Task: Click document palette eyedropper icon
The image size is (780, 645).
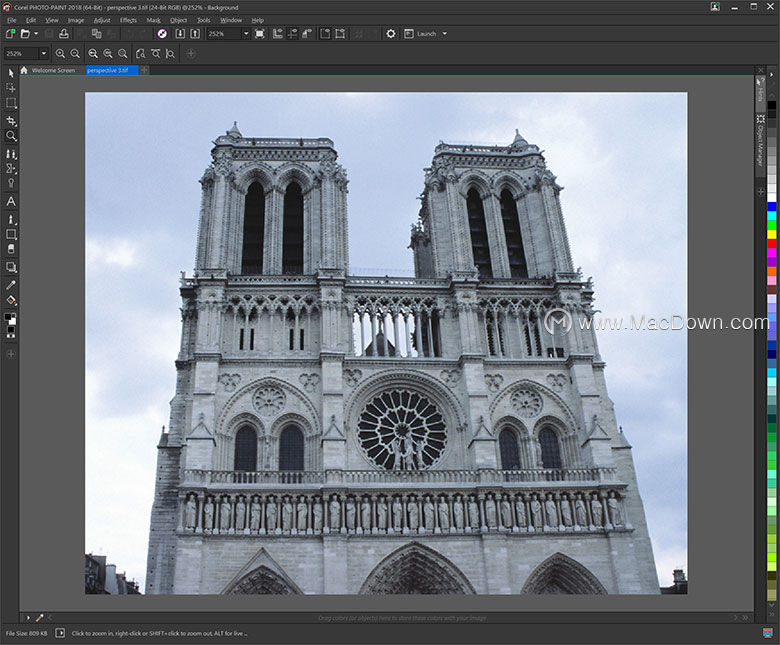Action: point(39,618)
